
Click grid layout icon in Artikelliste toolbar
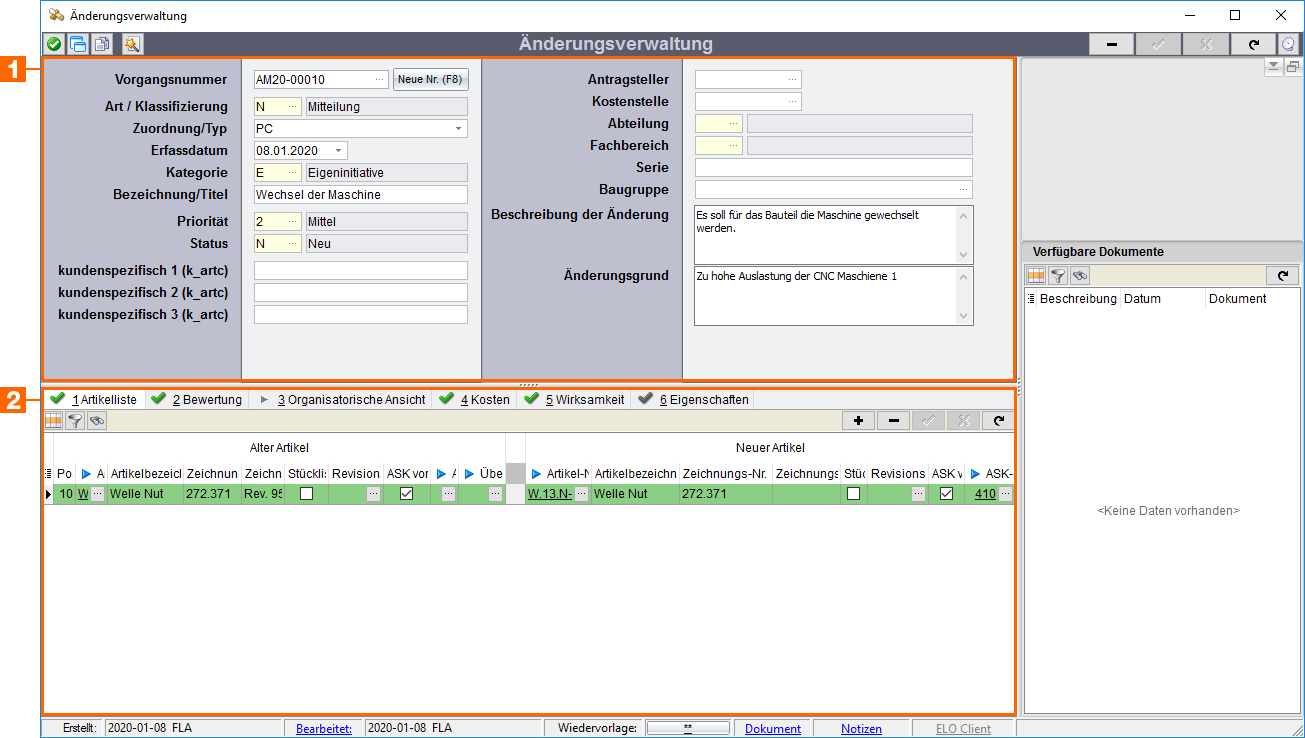pos(53,421)
